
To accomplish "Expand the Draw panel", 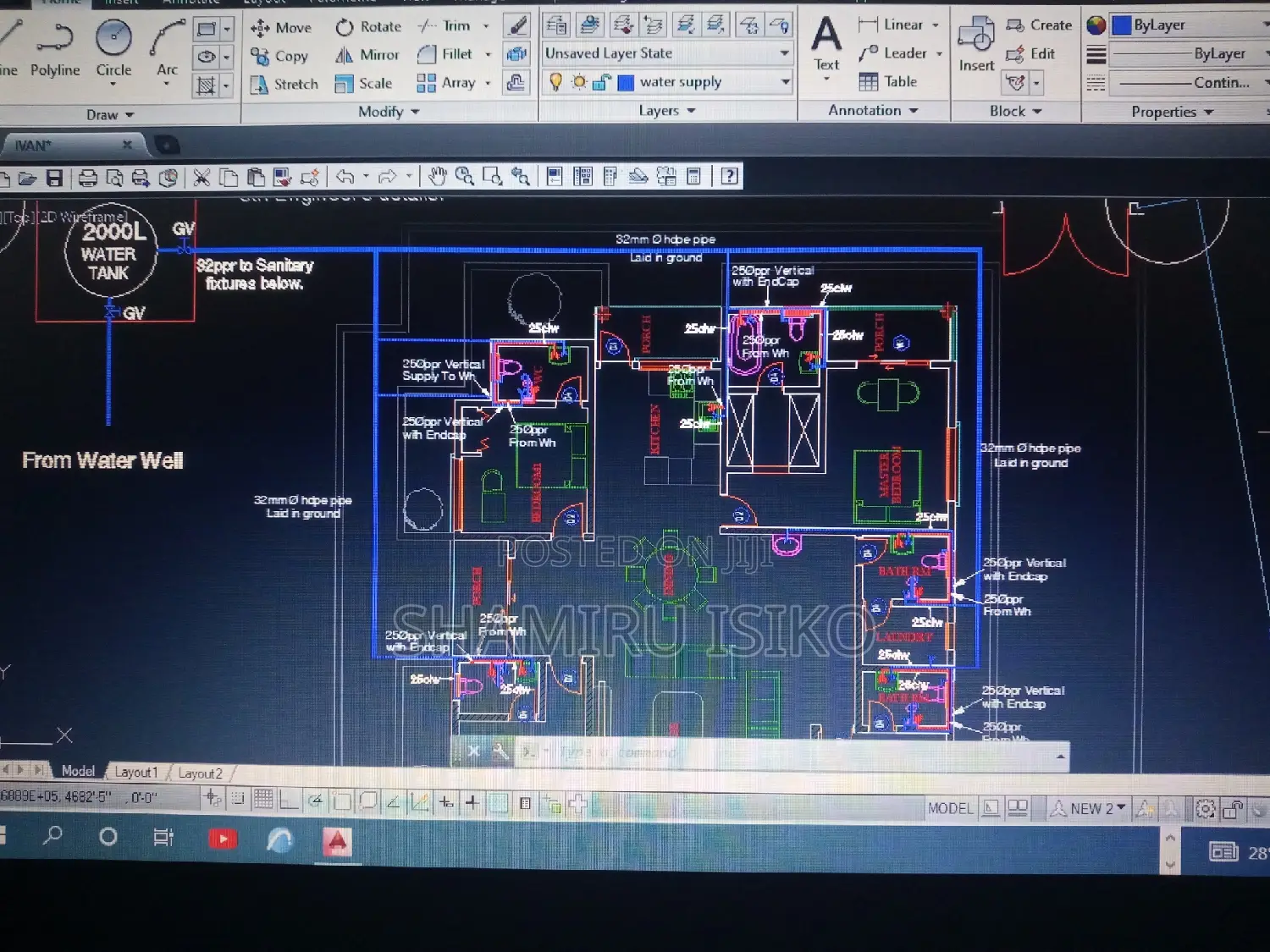I will click(x=110, y=114).
